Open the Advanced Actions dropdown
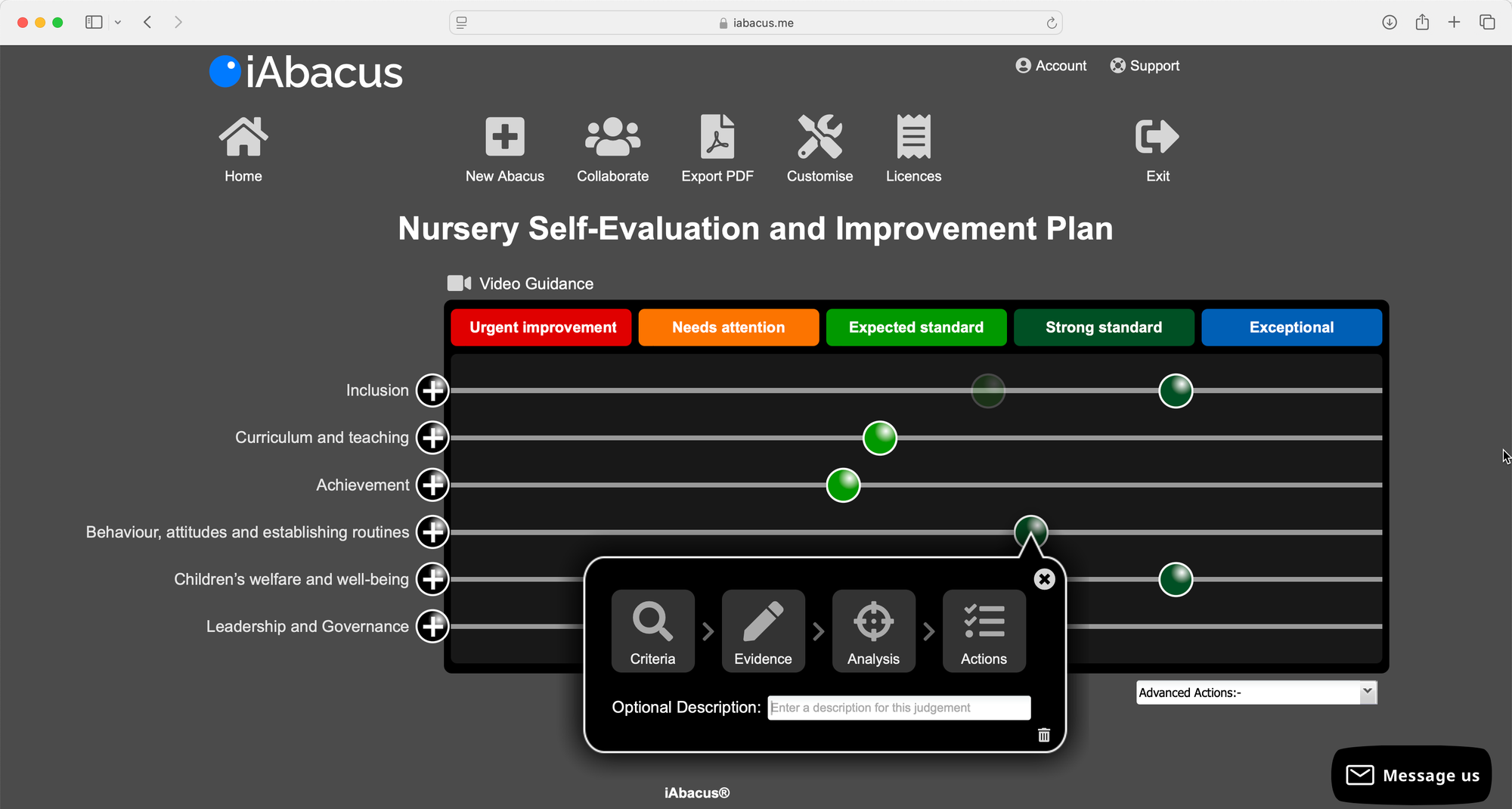1512x809 pixels. tap(1256, 693)
